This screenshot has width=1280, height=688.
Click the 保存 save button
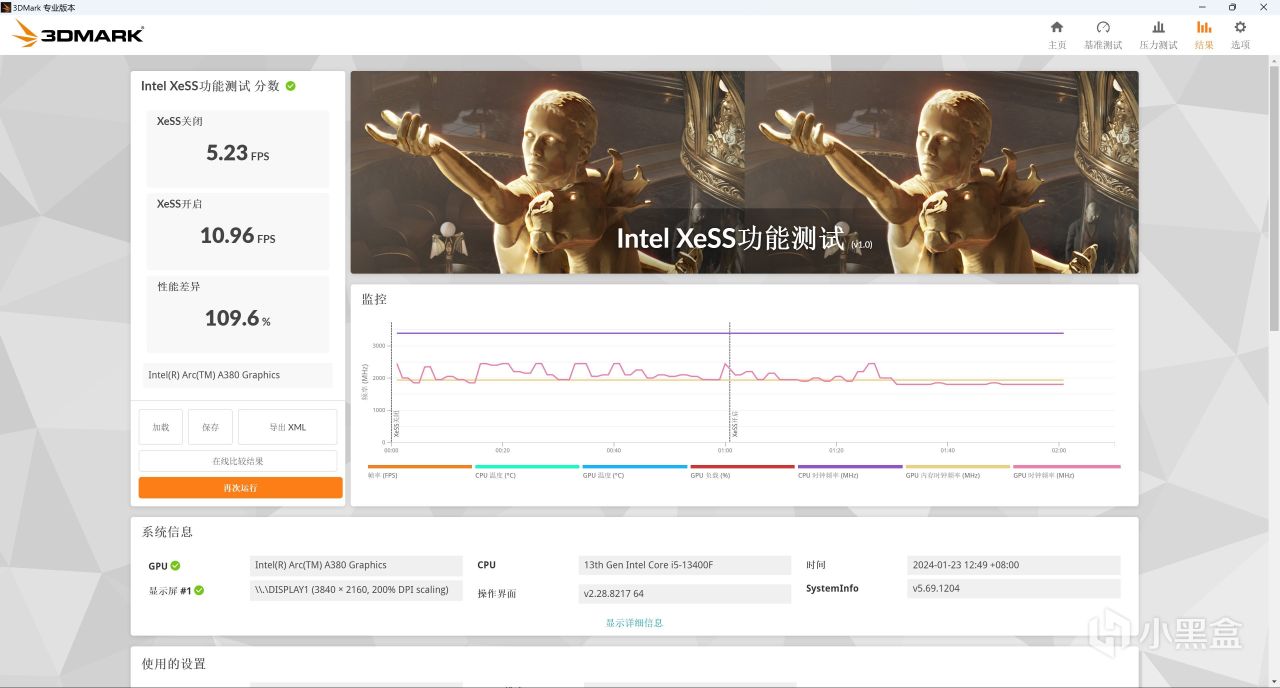(x=210, y=427)
